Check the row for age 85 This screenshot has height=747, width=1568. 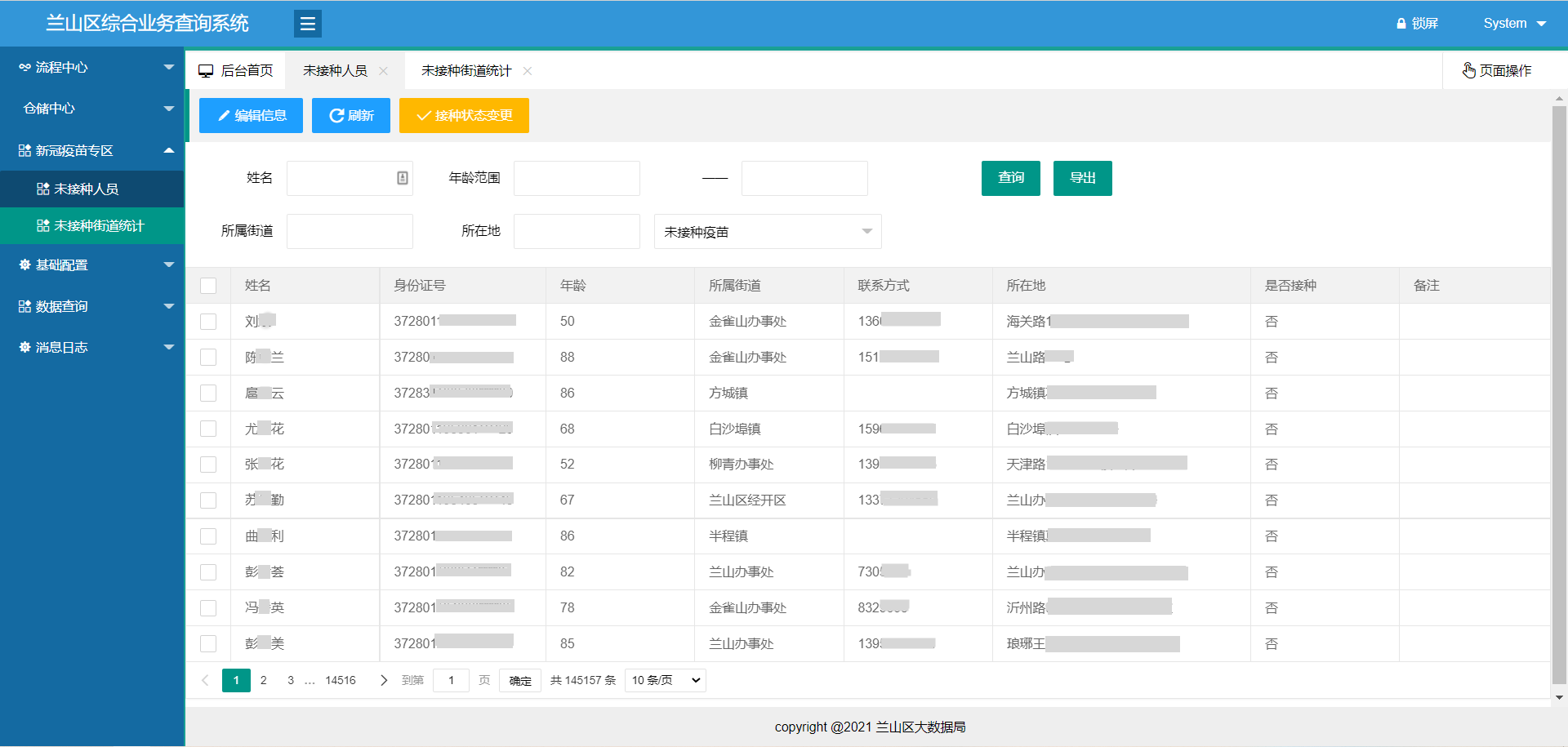pos(208,644)
